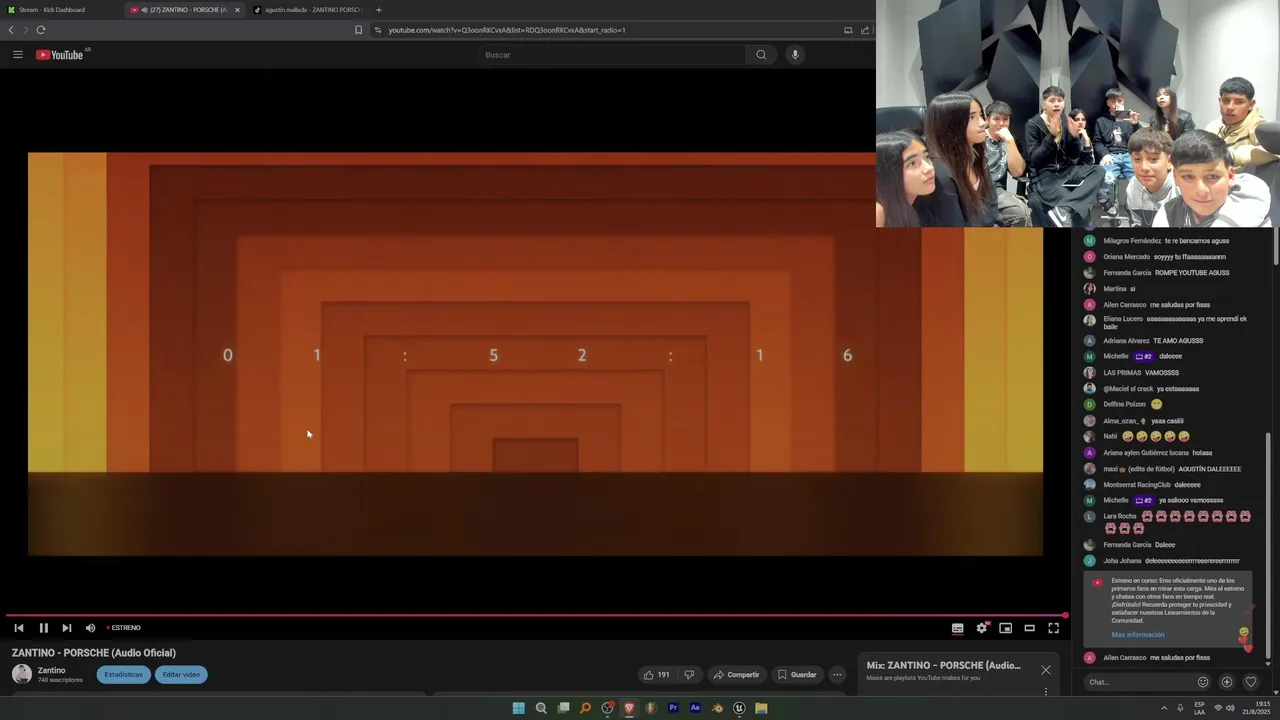Go forward in the browser
Screen dimensions: 1280x720
click(x=26, y=30)
